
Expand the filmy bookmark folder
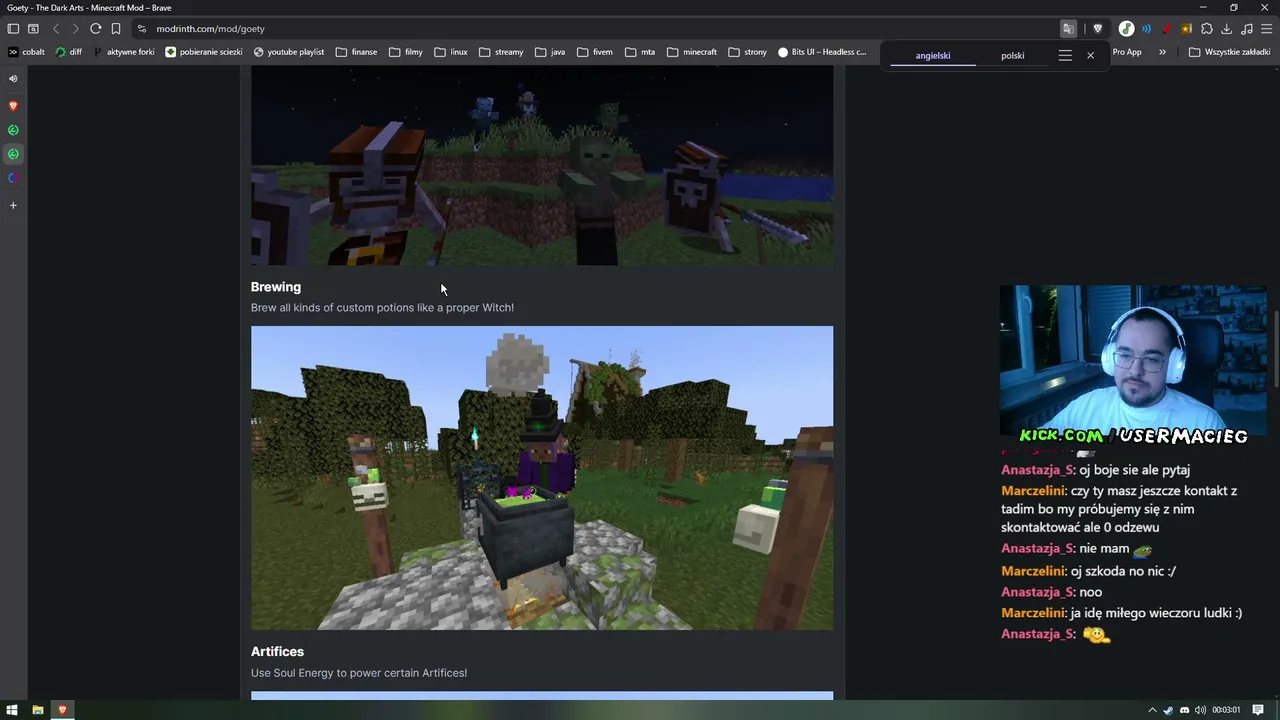(406, 52)
